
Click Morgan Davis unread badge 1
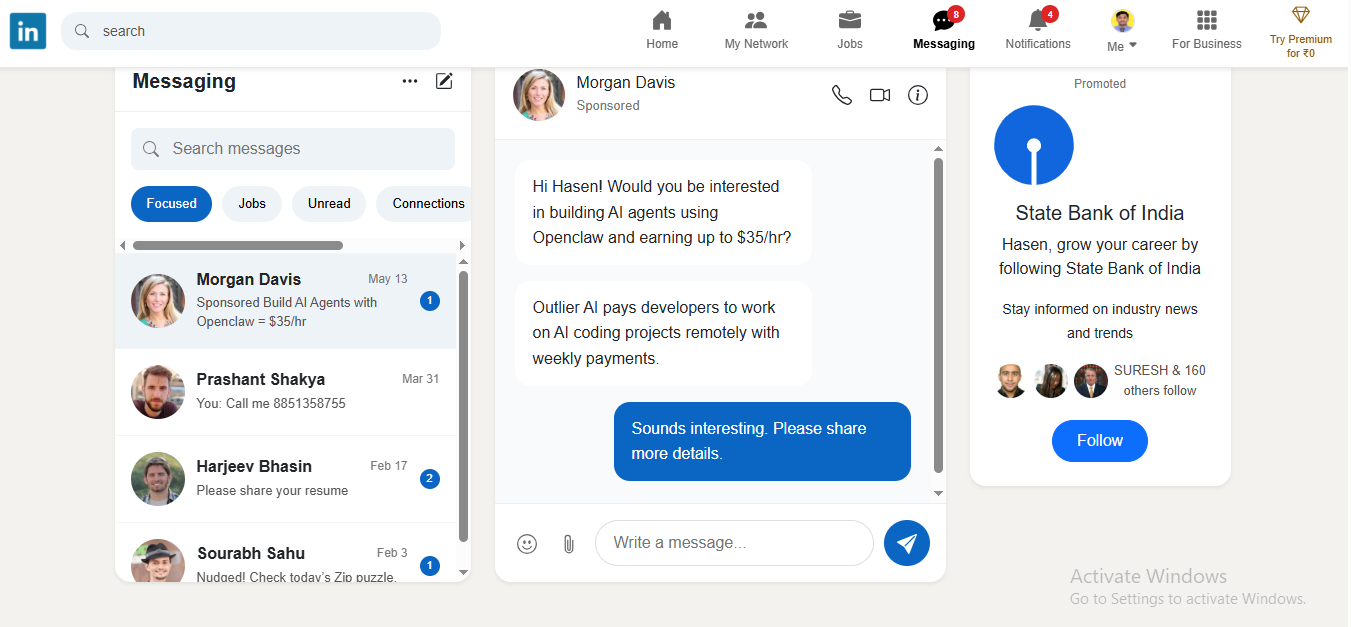click(x=430, y=301)
